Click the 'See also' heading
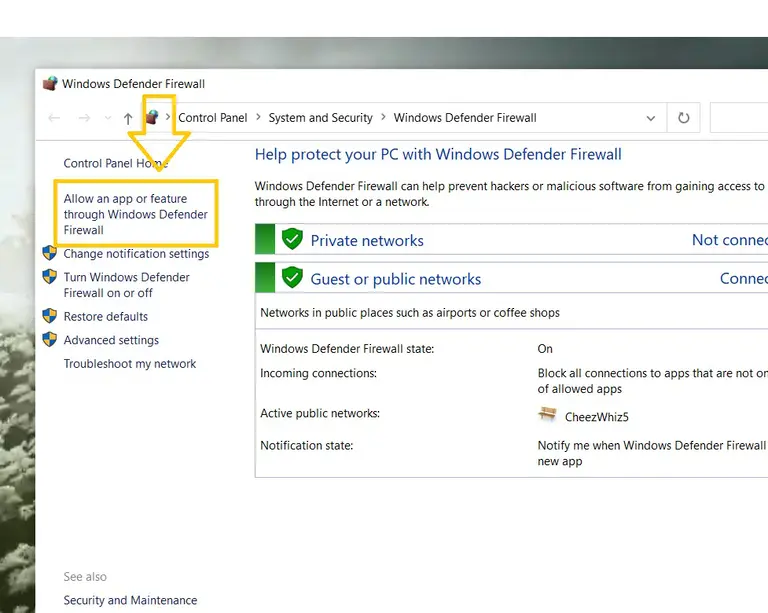The height and width of the screenshot is (613, 768). click(x=85, y=577)
